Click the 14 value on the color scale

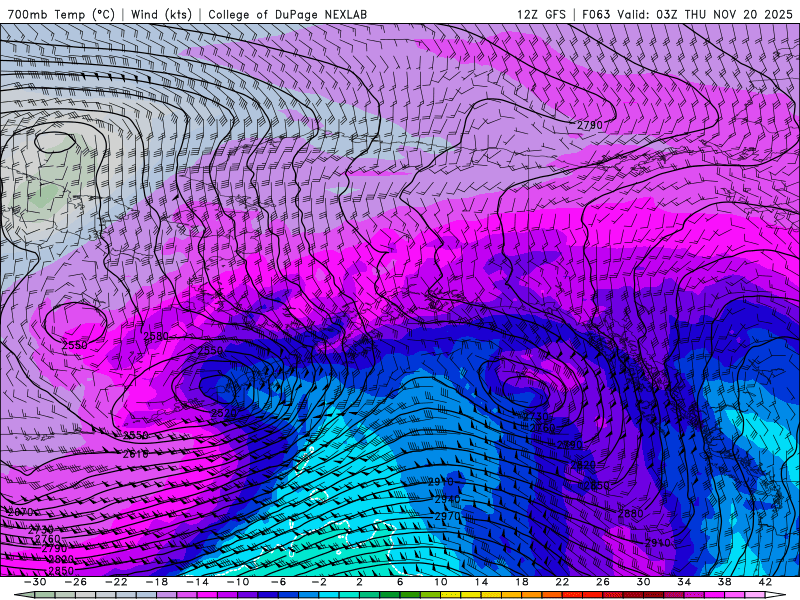coord(481,582)
